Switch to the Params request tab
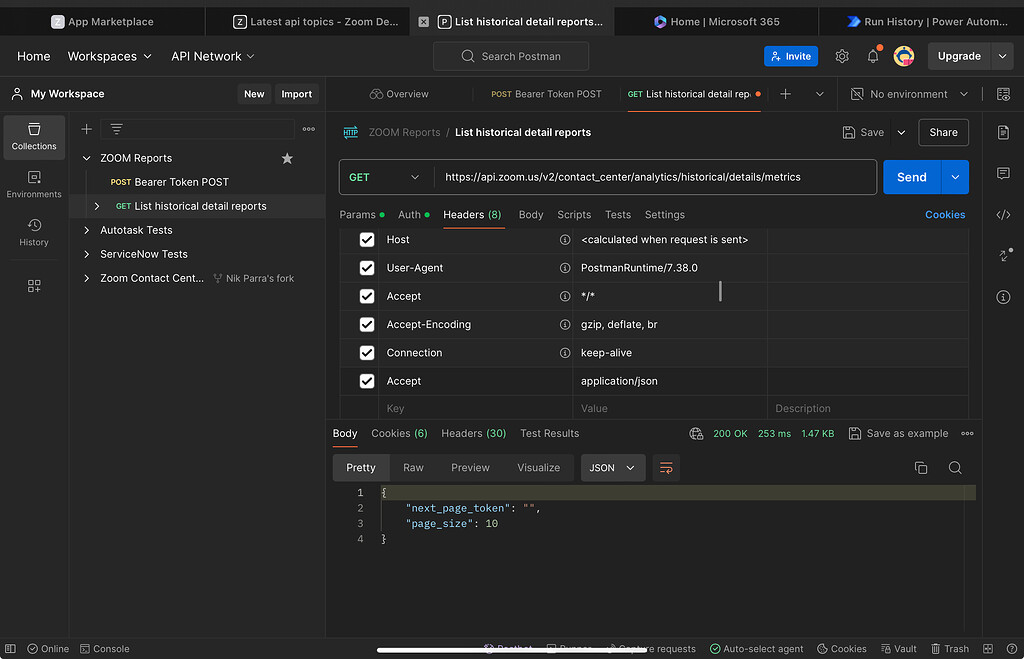Image resolution: width=1024 pixels, height=659 pixels. click(357, 214)
